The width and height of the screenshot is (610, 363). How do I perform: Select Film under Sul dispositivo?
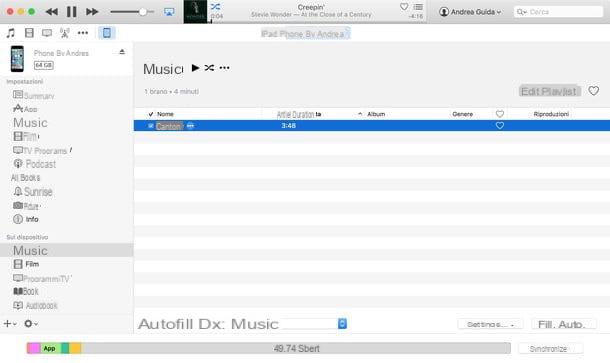tap(26, 264)
